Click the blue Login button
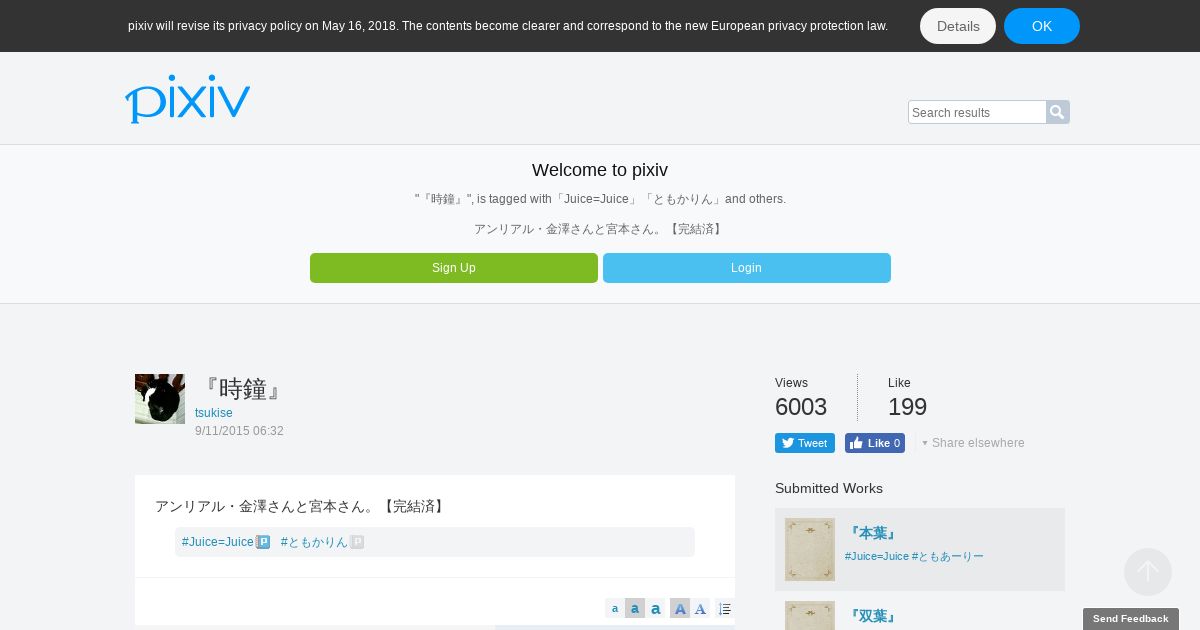The width and height of the screenshot is (1200, 630). click(747, 268)
